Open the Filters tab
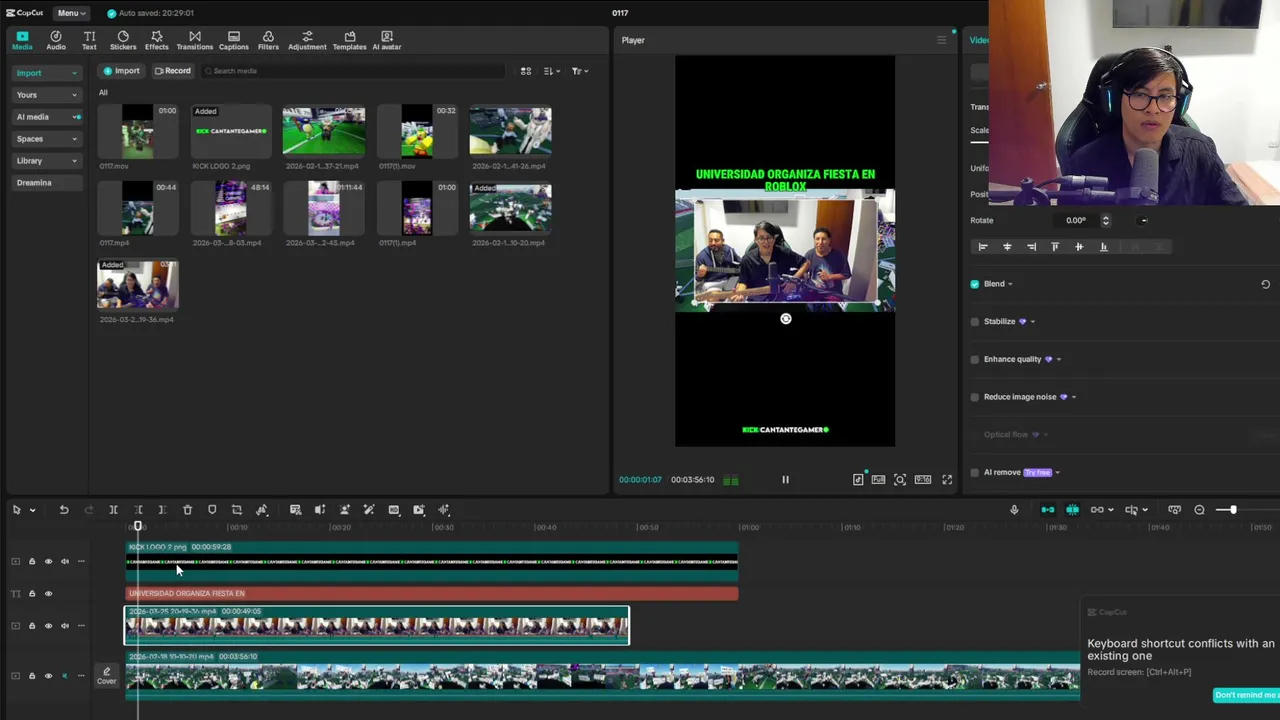The height and width of the screenshot is (720, 1280). click(268, 40)
